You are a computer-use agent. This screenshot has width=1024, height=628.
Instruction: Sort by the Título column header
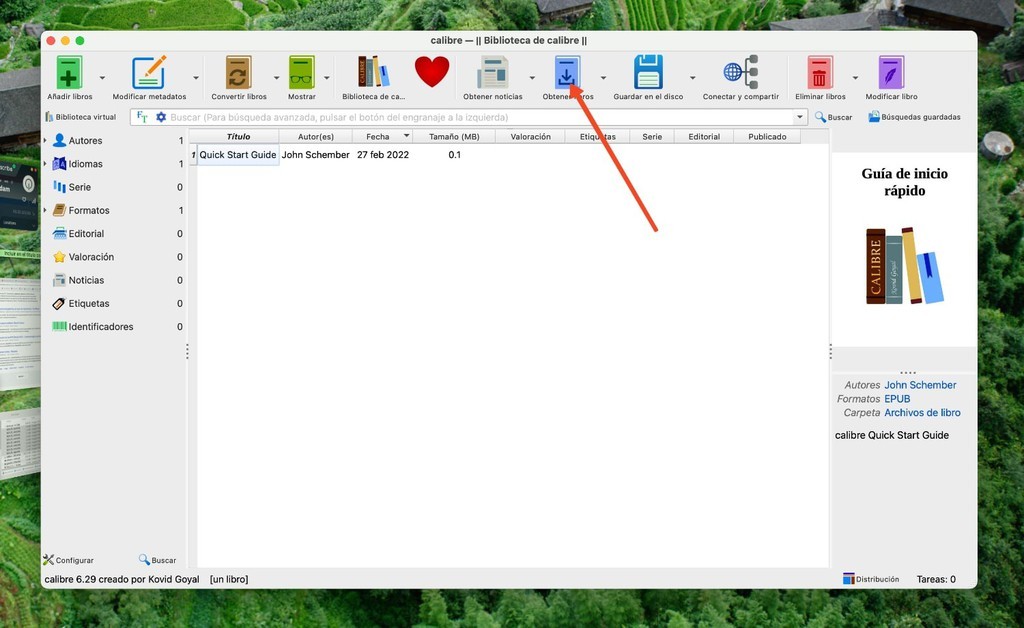[238, 136]
